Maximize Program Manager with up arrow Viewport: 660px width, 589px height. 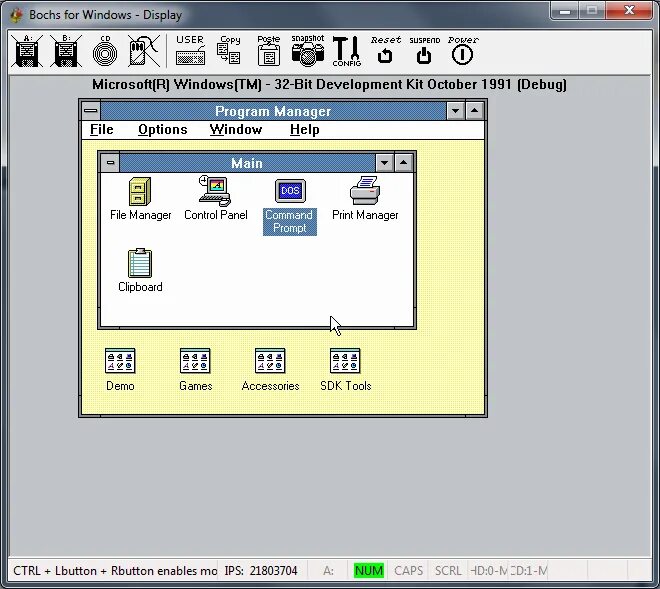(475, 111)
